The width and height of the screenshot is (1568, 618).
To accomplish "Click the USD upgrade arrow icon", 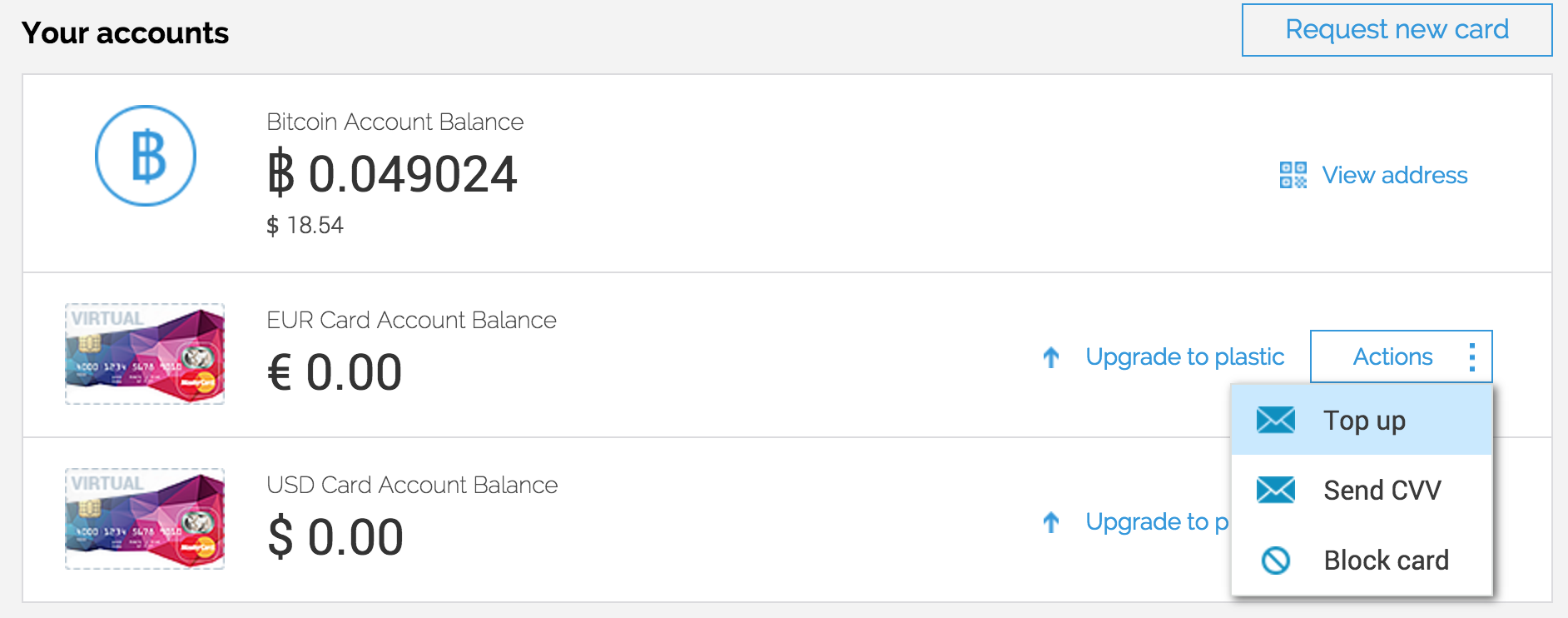I will click(x=1051, y=522).
